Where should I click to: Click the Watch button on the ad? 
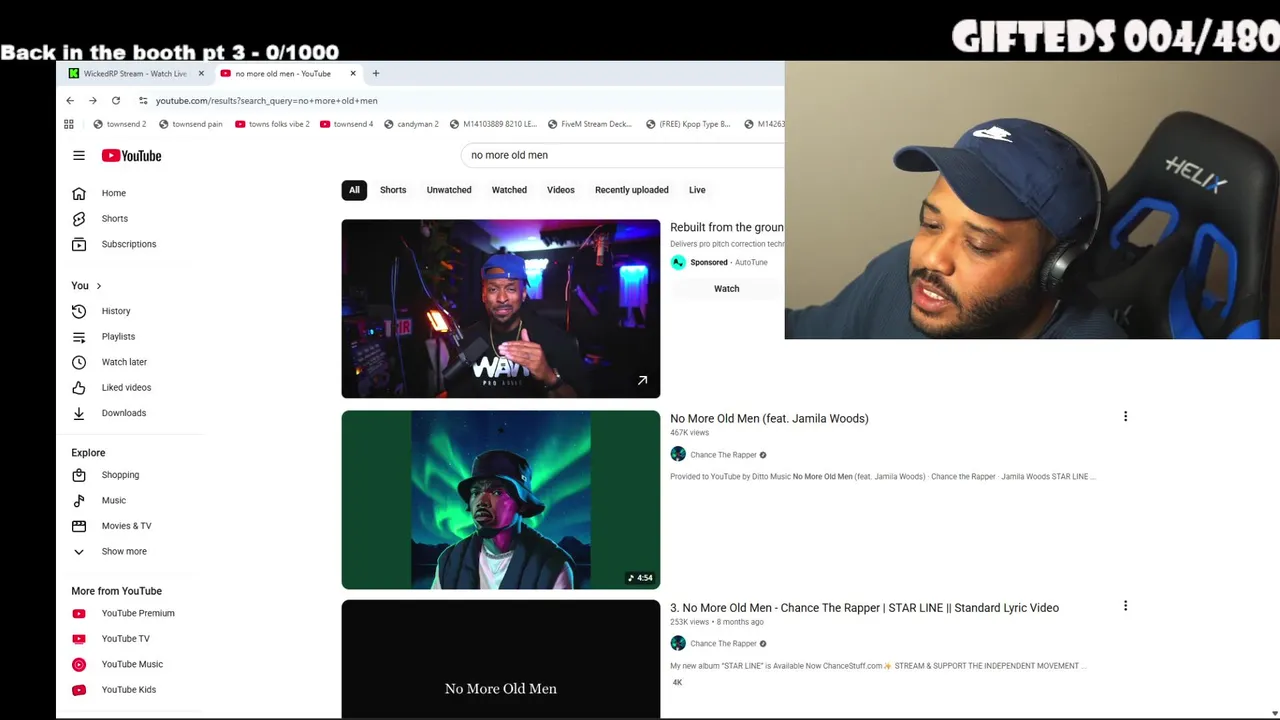pos(727,289)
